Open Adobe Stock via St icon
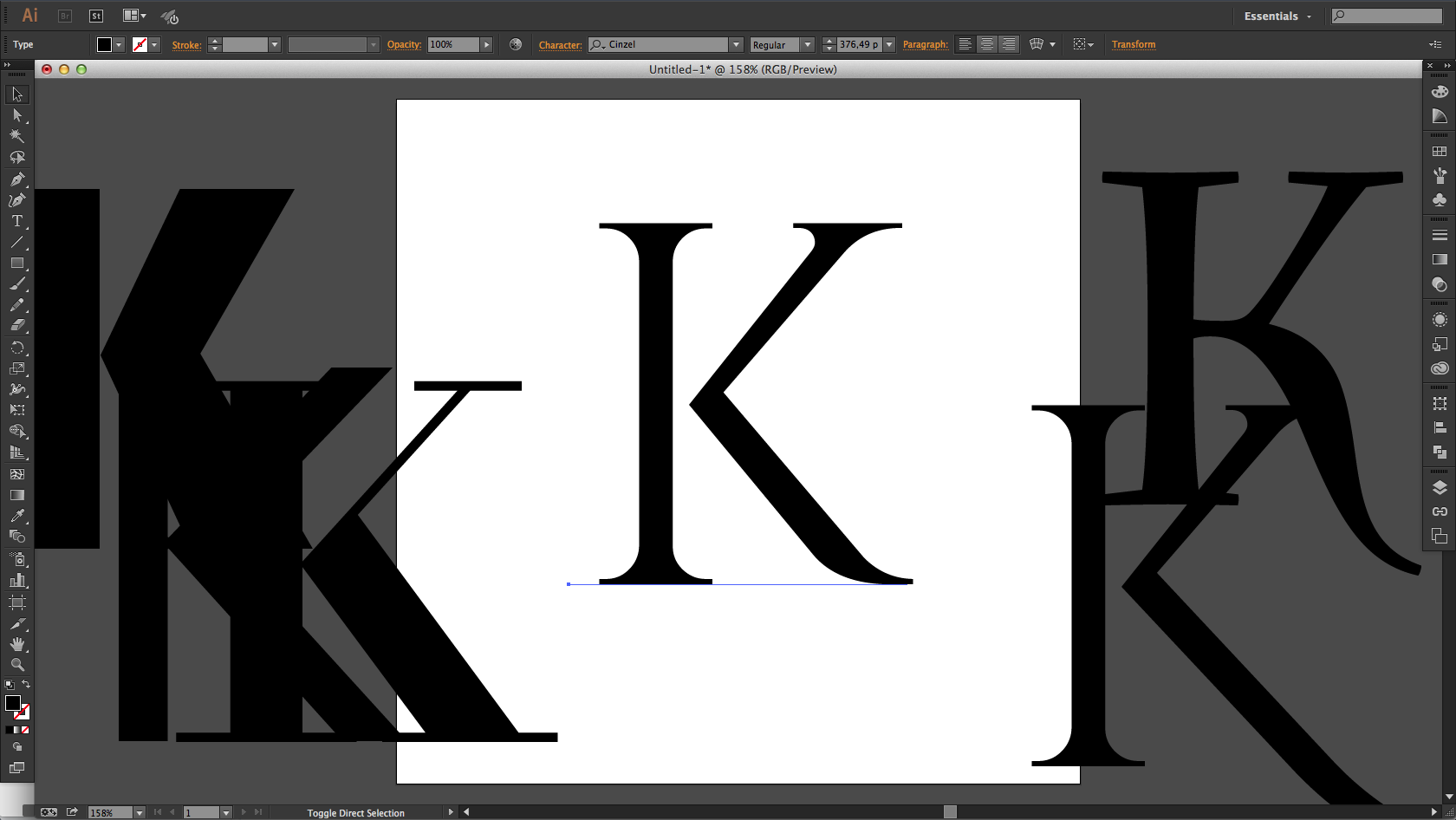Viewport: 1456px width, 820px height. (96, 16)
